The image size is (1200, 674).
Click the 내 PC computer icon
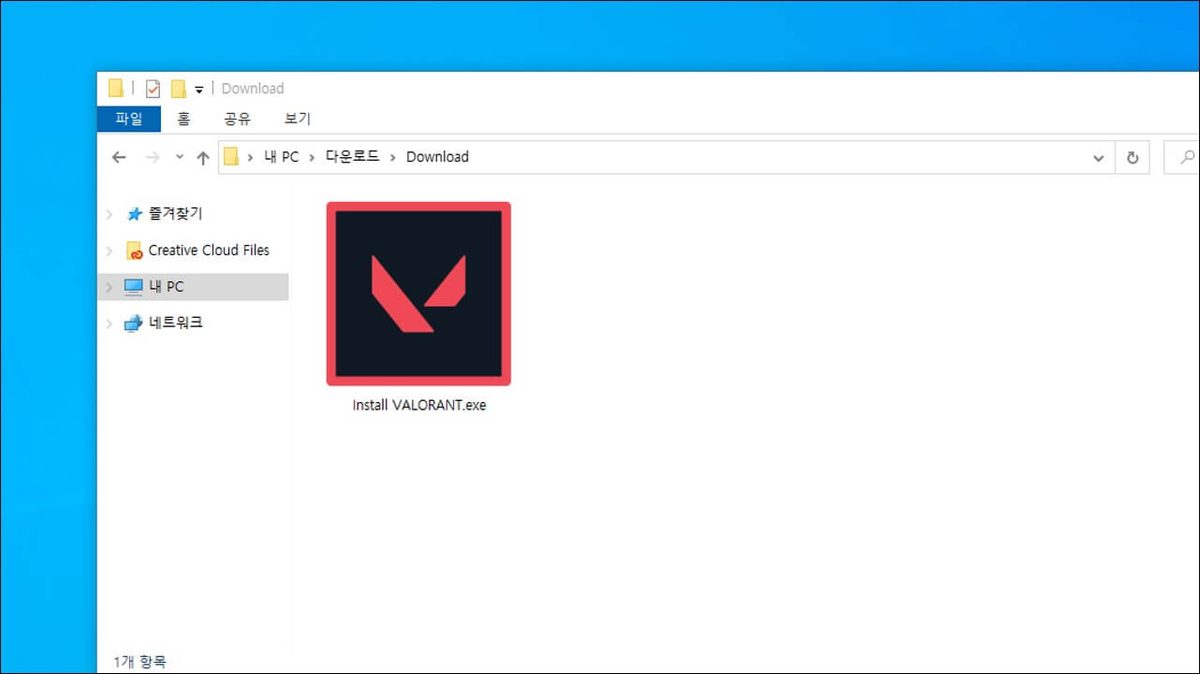coord(133,287)
